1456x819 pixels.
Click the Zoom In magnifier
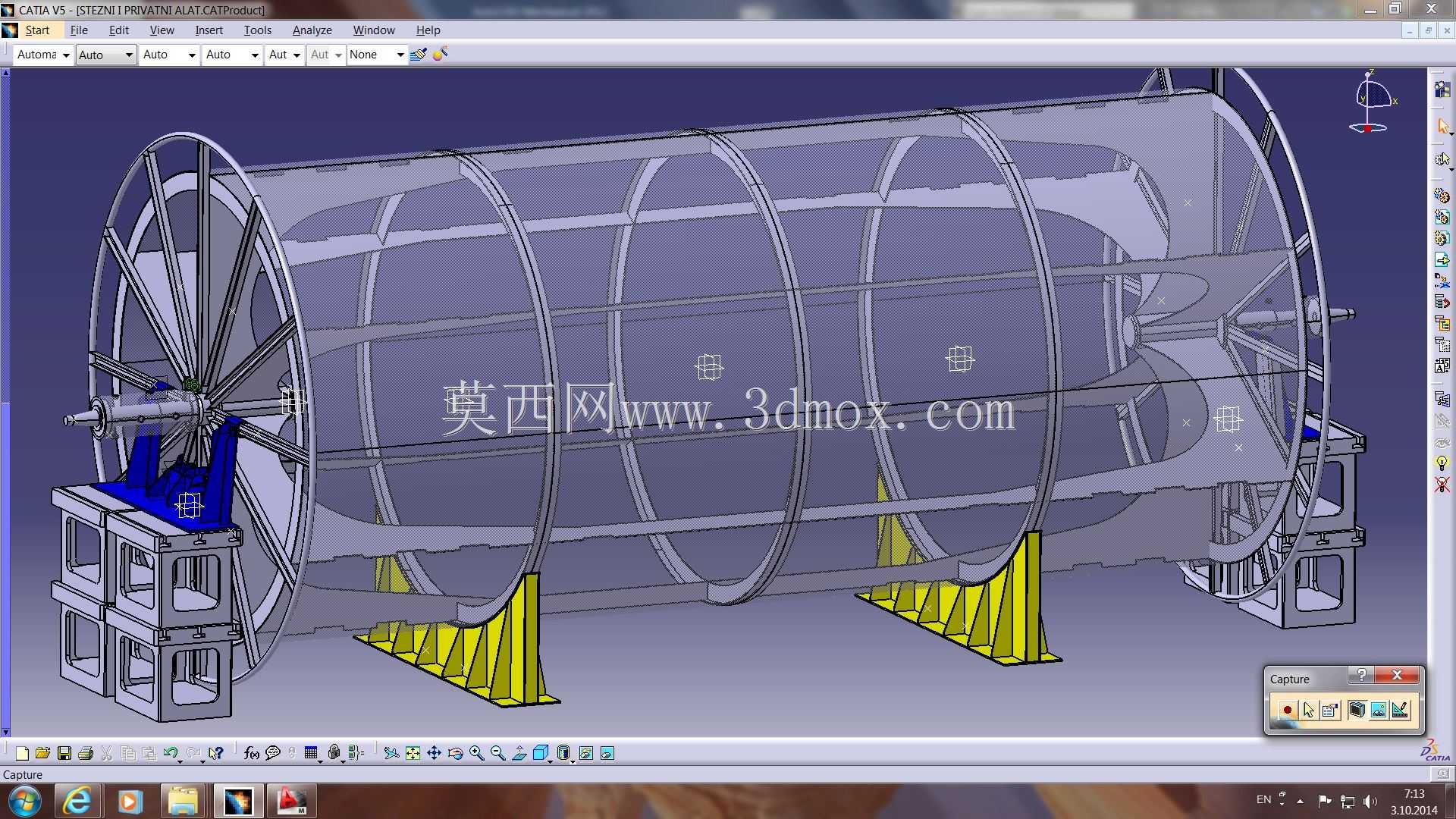(x=476, y=753)
